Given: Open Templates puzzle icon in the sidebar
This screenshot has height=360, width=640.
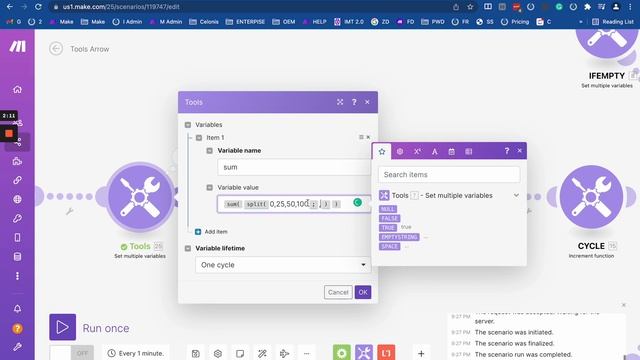Looking at the screenshot, I should (x=17, y=161).
